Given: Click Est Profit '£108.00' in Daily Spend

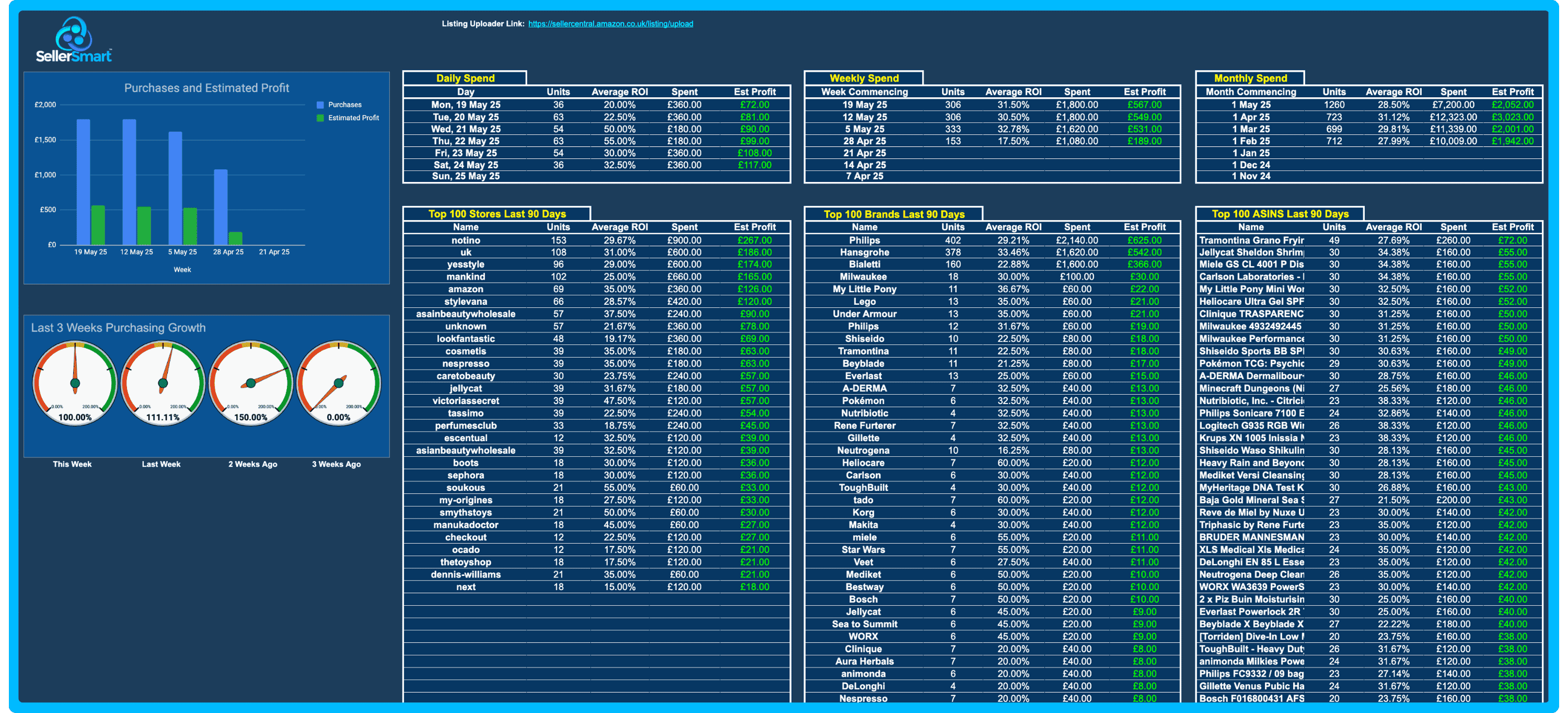Looking at the screenshot, I should point(755,153).
